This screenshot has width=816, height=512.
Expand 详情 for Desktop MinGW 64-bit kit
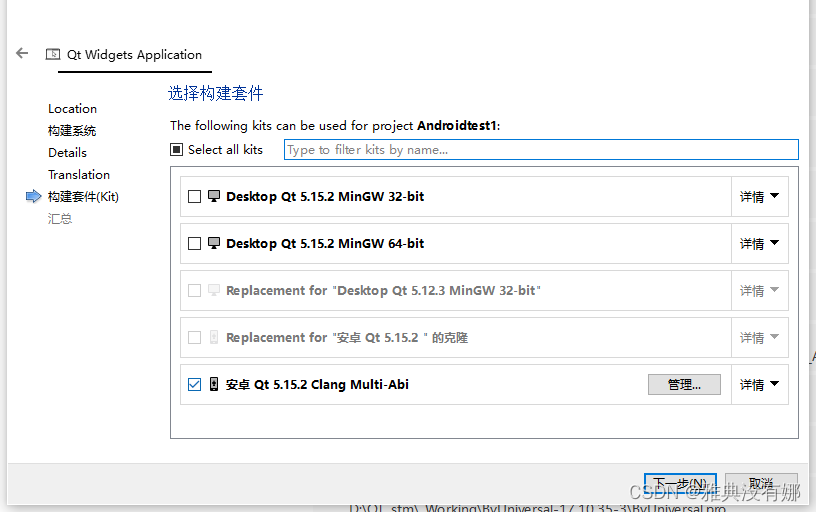(x=760, y=244)
